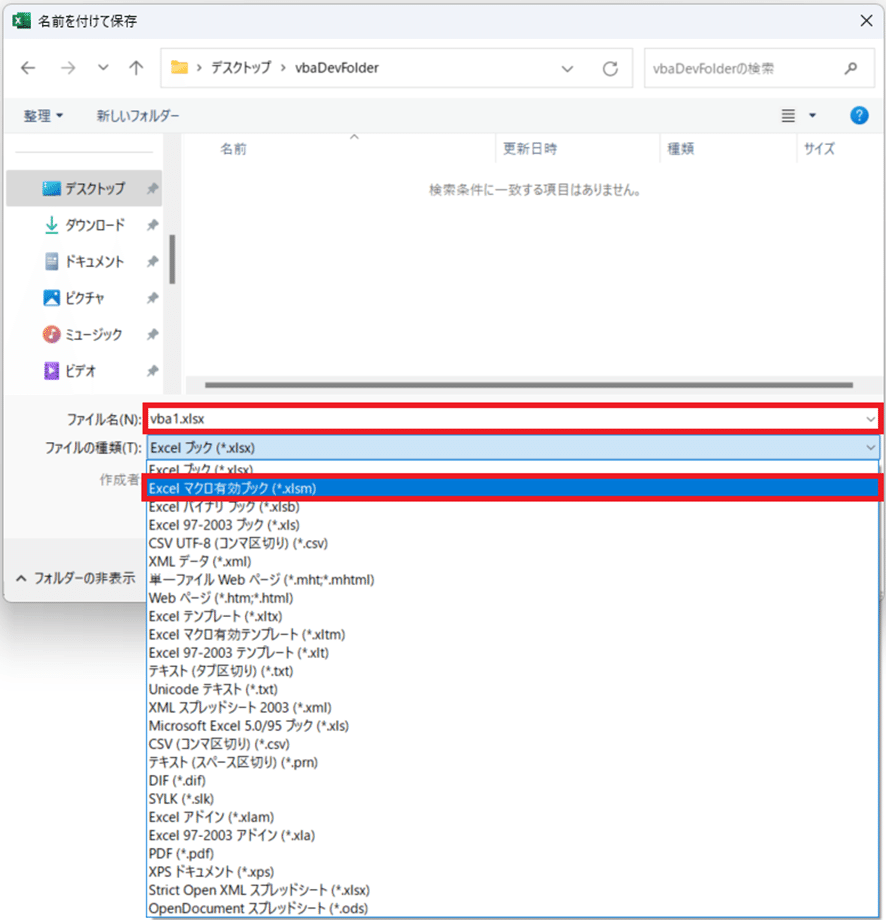Choose テキスト (スペース区切り) (*.prn)
The width and height of the screenshot is (886, 920).
tap(513, 762)
